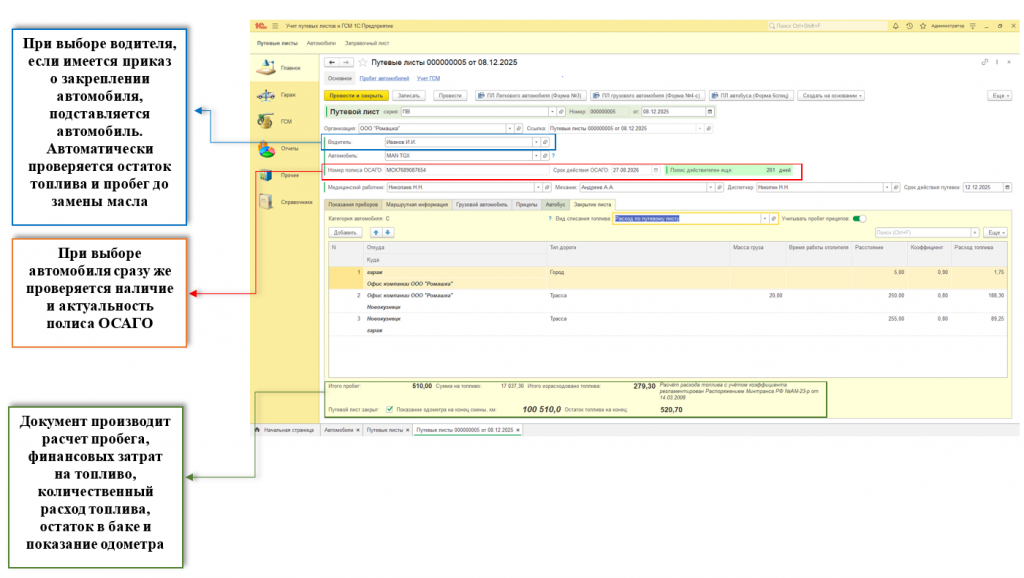Add this document to favorites with star
The height and width of the screenshot is (578, 1024).
363,62
